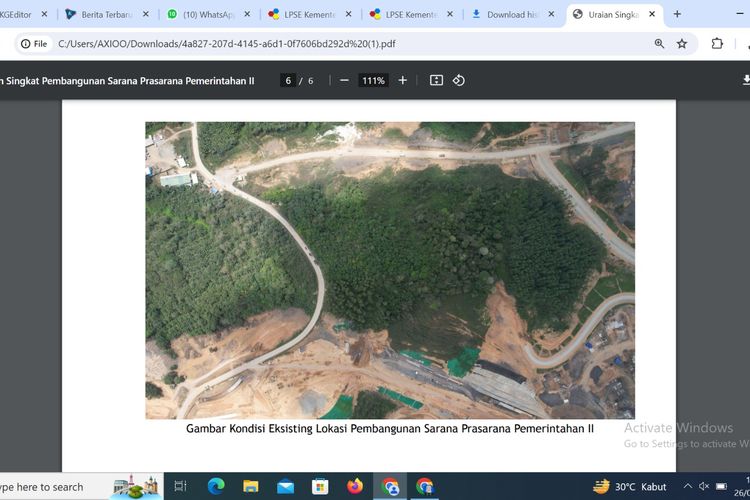Click the fit to page icon
Viewport: 750px width, 500px height.
436,80
